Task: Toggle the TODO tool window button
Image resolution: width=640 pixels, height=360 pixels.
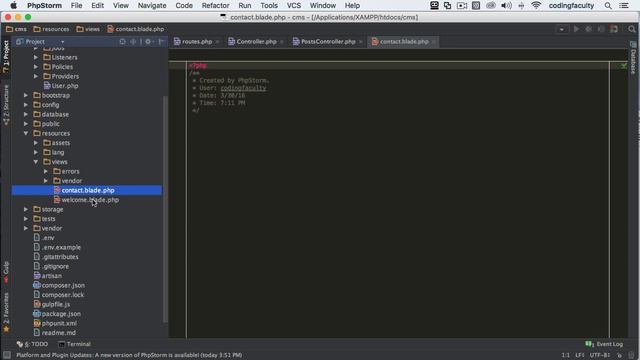Action: point(32,344)
